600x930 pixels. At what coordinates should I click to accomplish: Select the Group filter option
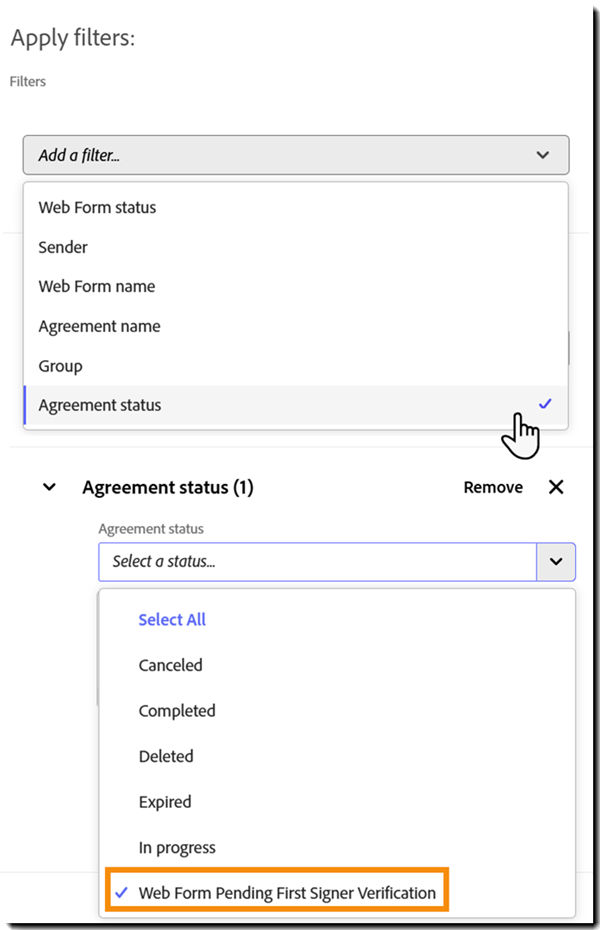tap(60, 366)
